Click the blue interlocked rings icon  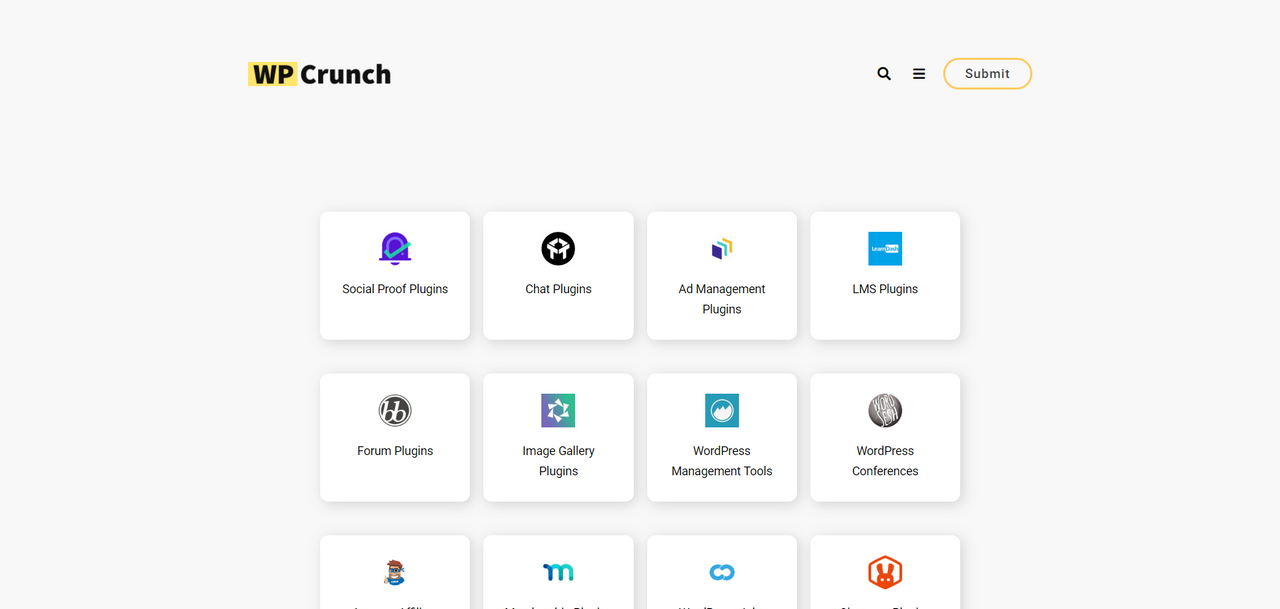point(722,572)
